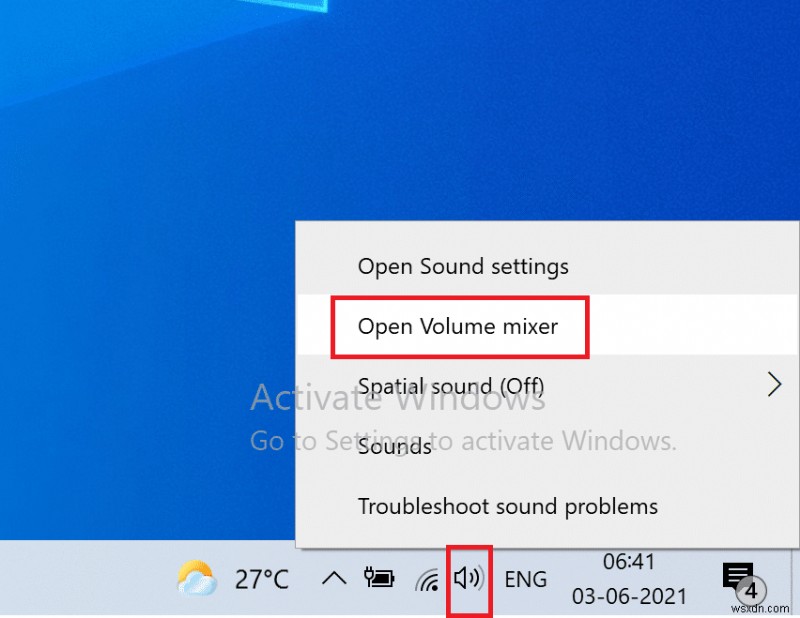Open the ENG input language switcher
800x618 pixels.
pos(526,579)
